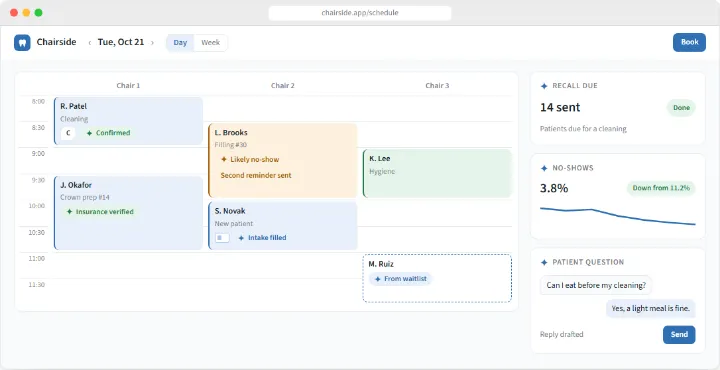Click the sparkle icon next to Insurance verified
Image resolution: width=720 pixels, height=370 pixels.
pyautogui.click(x=69, y=212)
